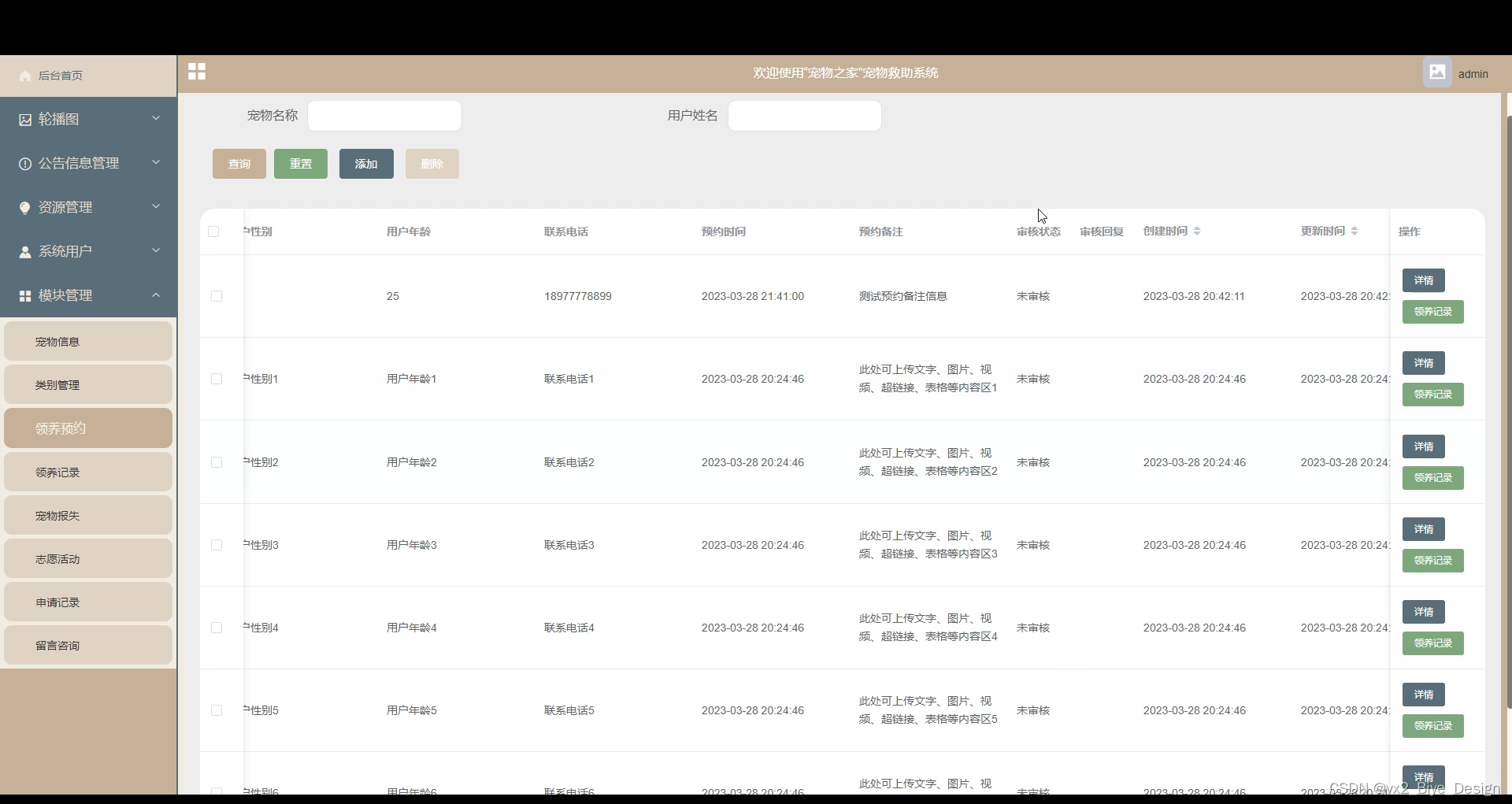Check the row containing 联系电话2

click(217, 462)
